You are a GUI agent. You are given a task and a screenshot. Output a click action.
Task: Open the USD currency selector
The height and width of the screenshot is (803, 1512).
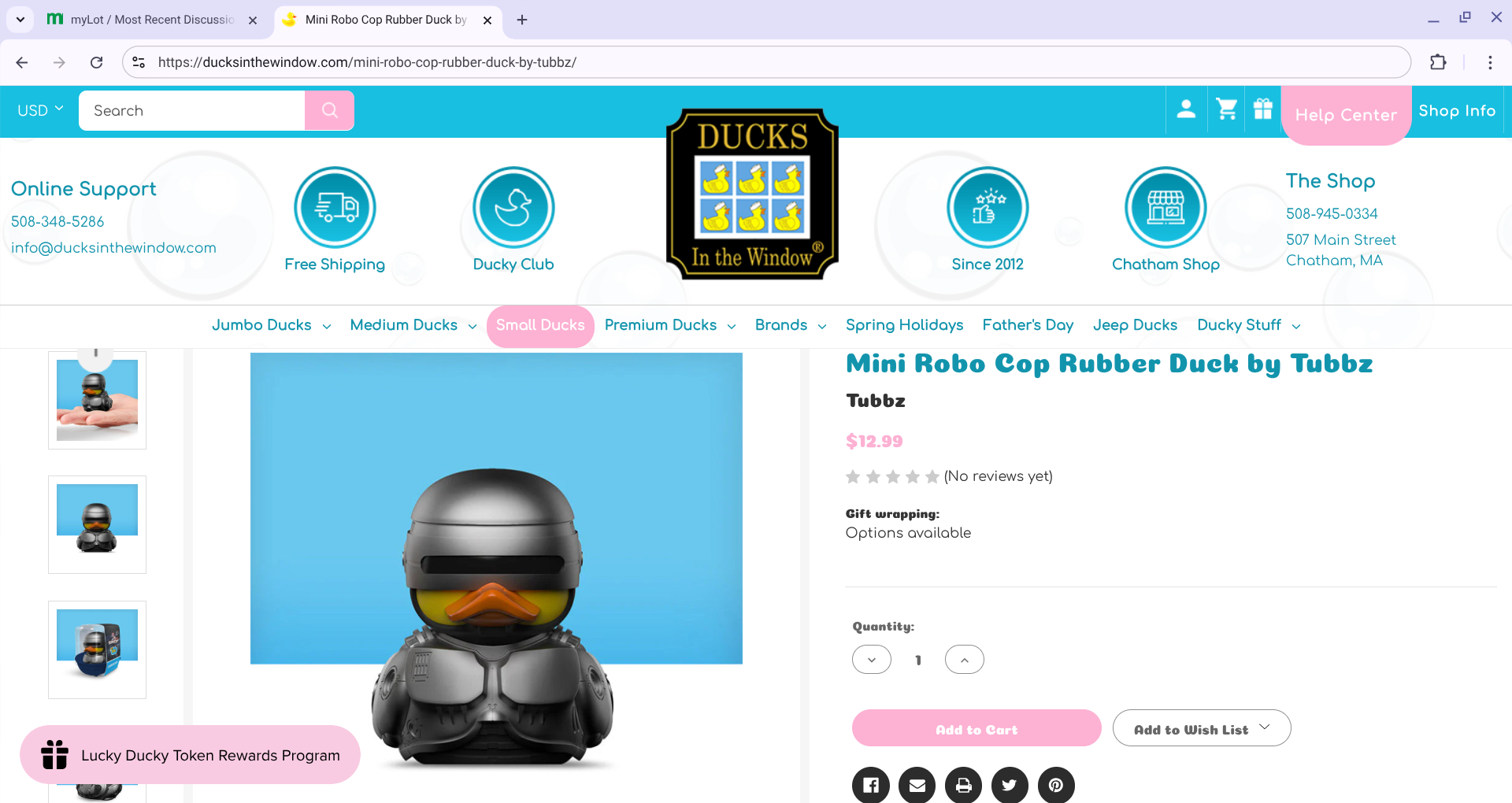pos(40,110)
